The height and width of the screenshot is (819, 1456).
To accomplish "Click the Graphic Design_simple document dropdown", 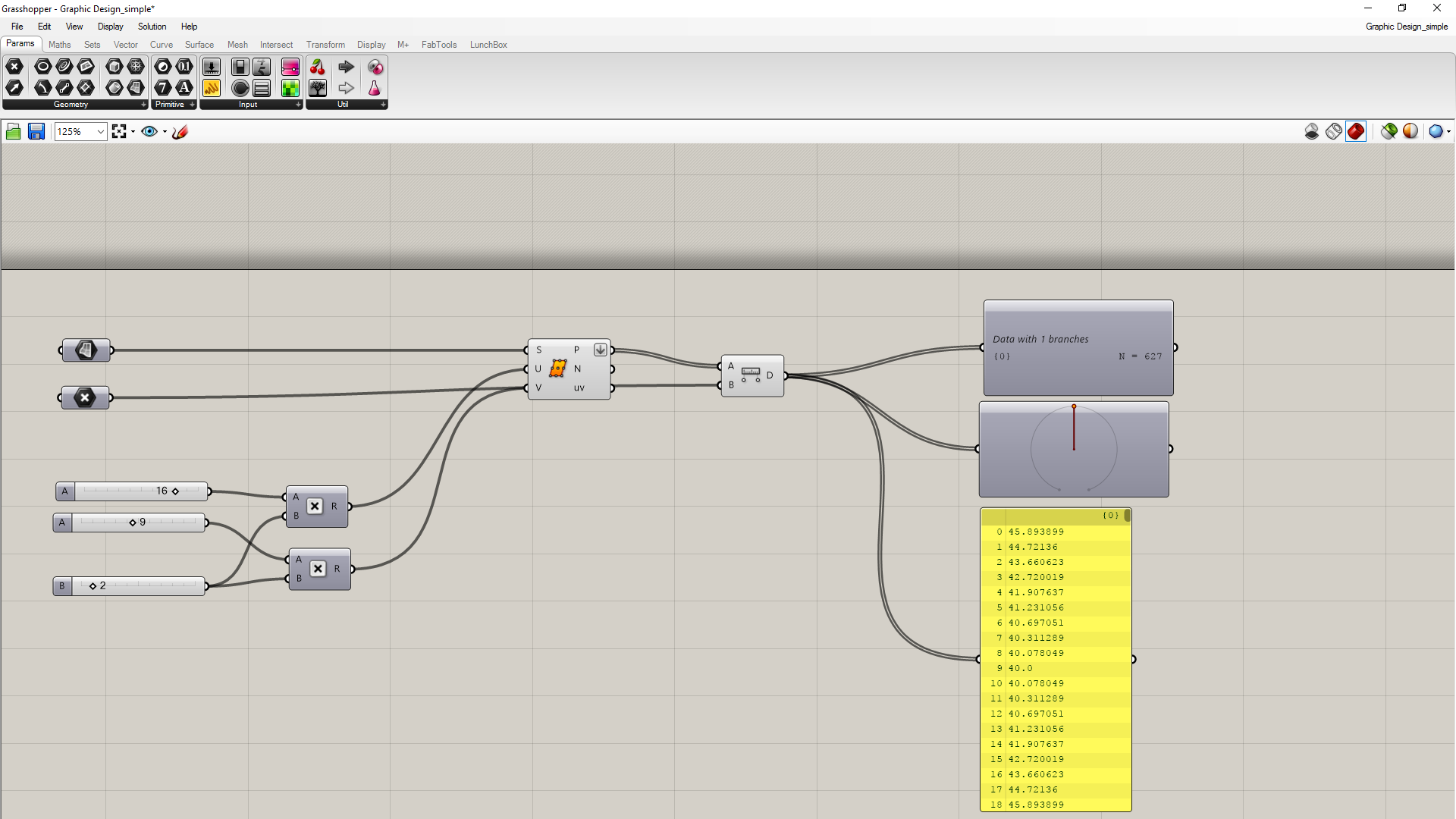I will [1407, 27].
